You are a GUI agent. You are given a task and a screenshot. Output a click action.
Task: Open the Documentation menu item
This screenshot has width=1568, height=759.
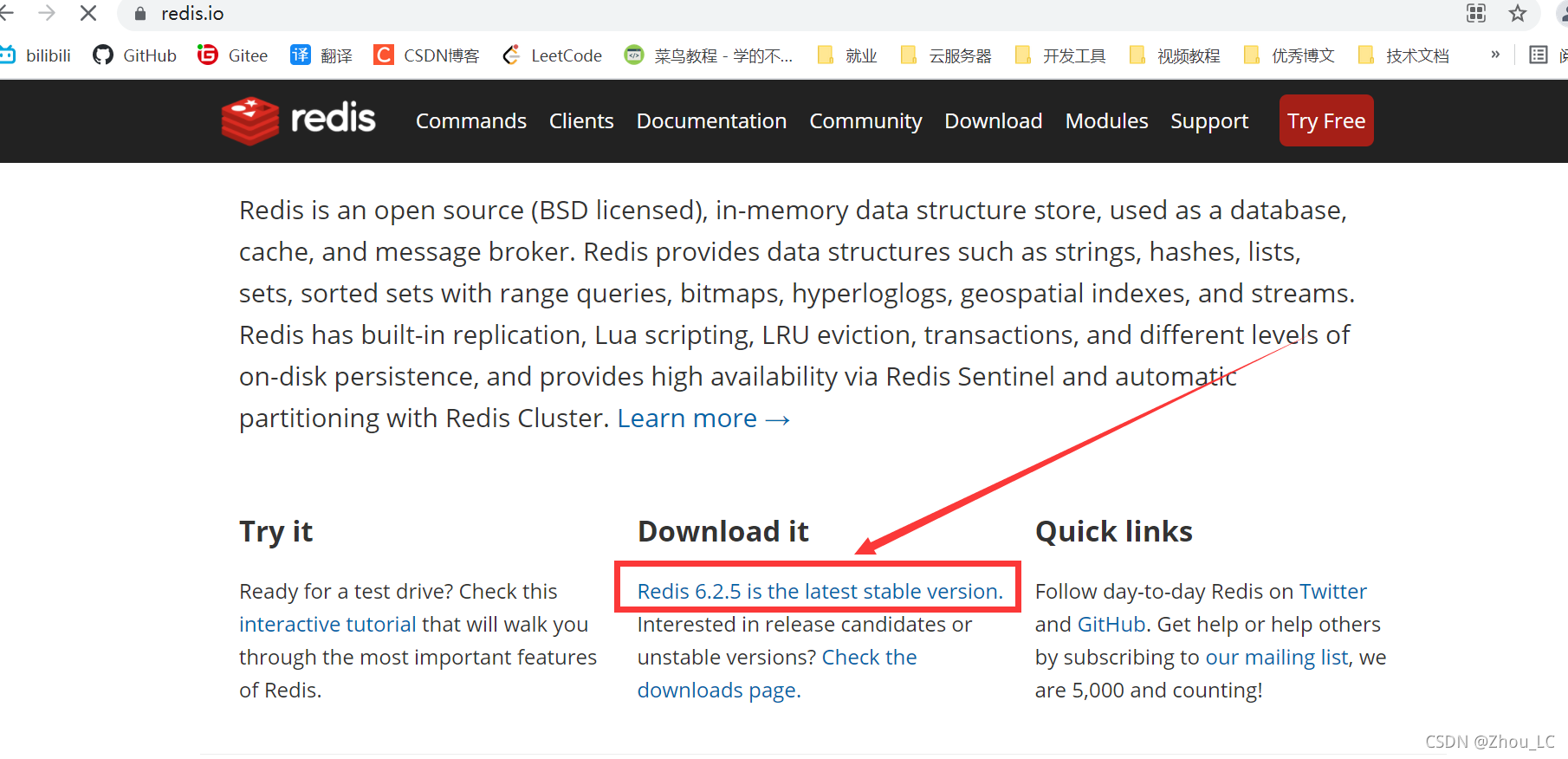[x=711, y=121]
